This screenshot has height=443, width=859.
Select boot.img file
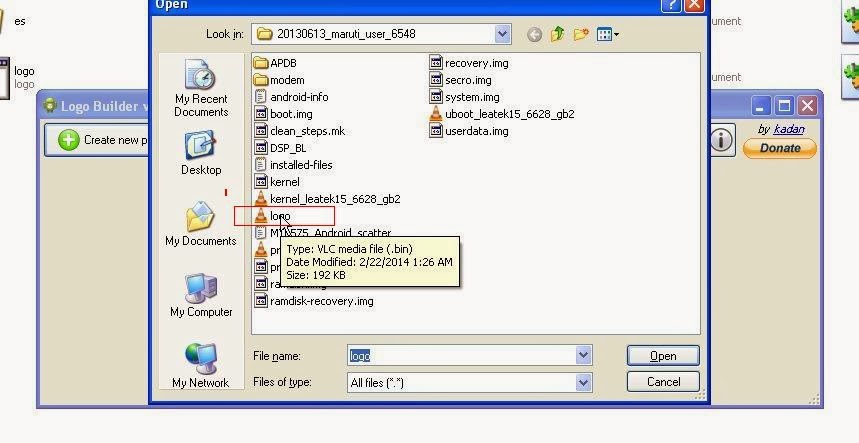pos(284,114)
